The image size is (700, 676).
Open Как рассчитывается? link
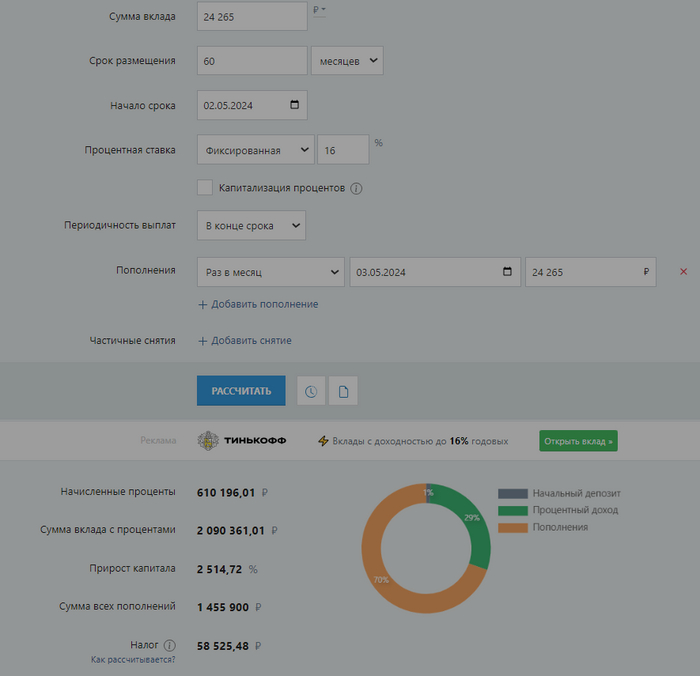point(133,659)
